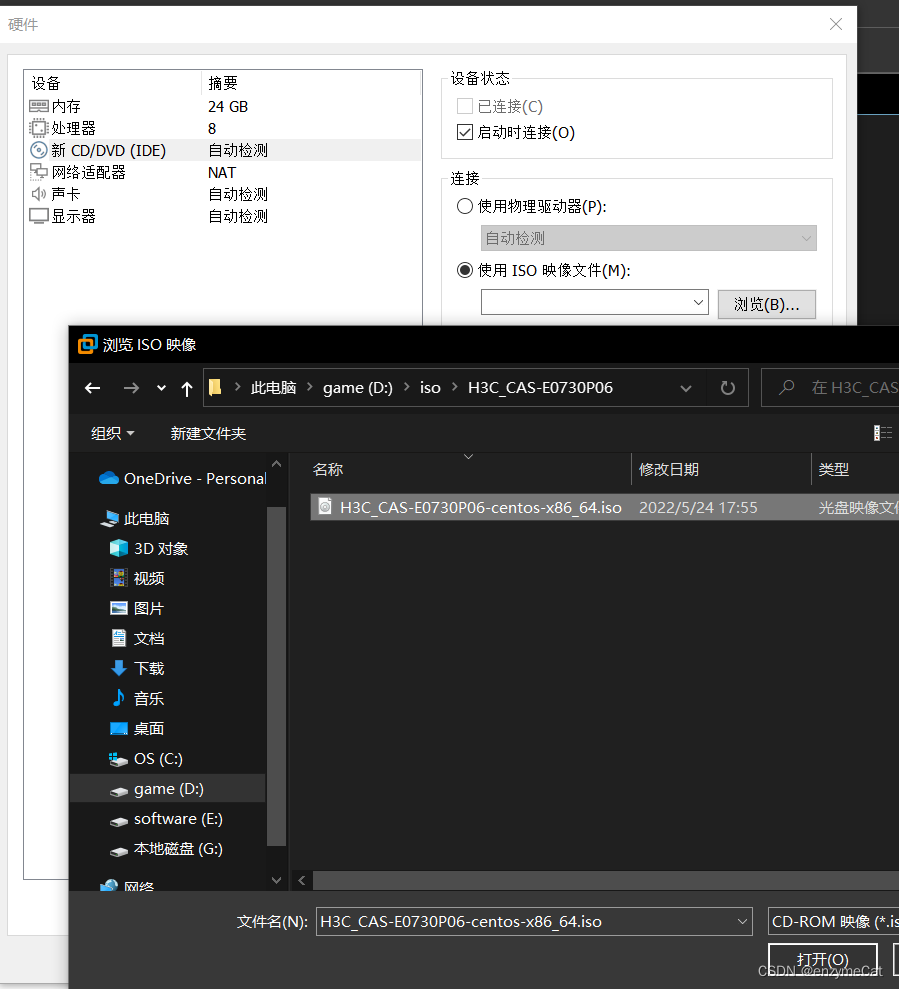Open game (D:) drive in sidebar
This screenshot has width=899, height=989.
point(167,788)
